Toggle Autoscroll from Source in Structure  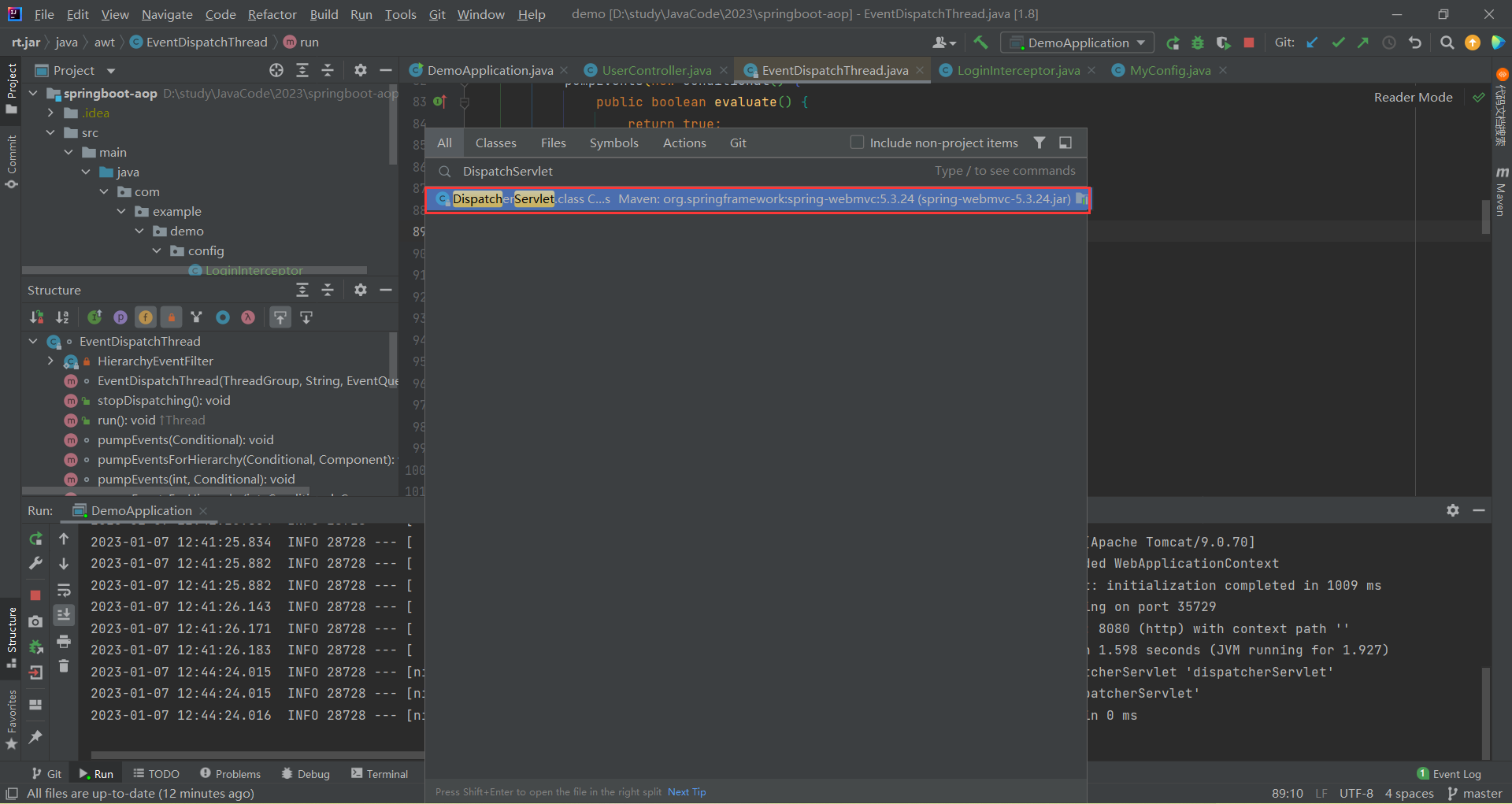click(306, 317)
